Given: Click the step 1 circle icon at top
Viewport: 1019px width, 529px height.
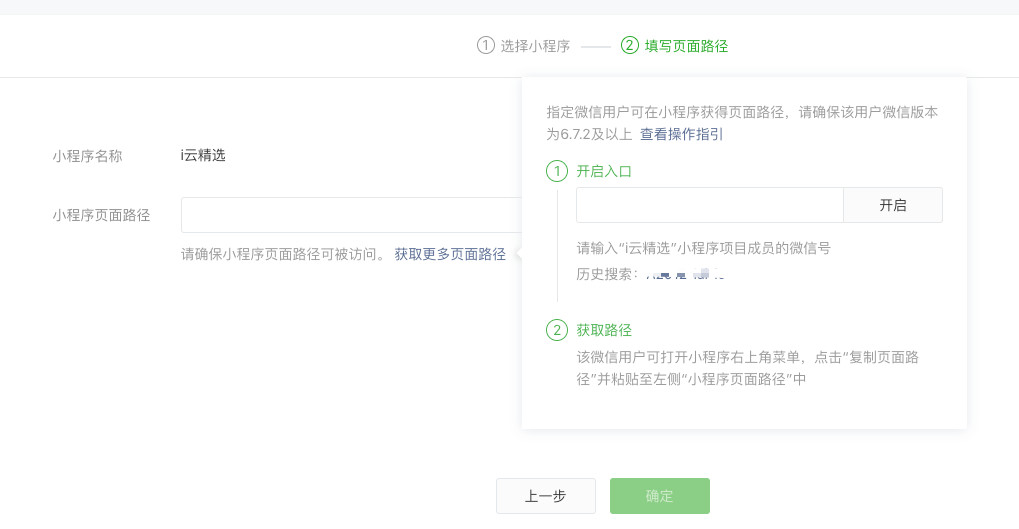Looking at the screenshot, I should coord(485,45).
